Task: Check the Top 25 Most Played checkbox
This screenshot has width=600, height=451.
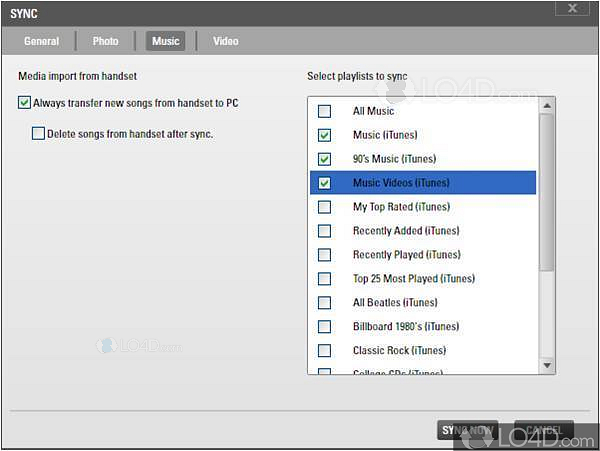Action: [x=324, y=279]
